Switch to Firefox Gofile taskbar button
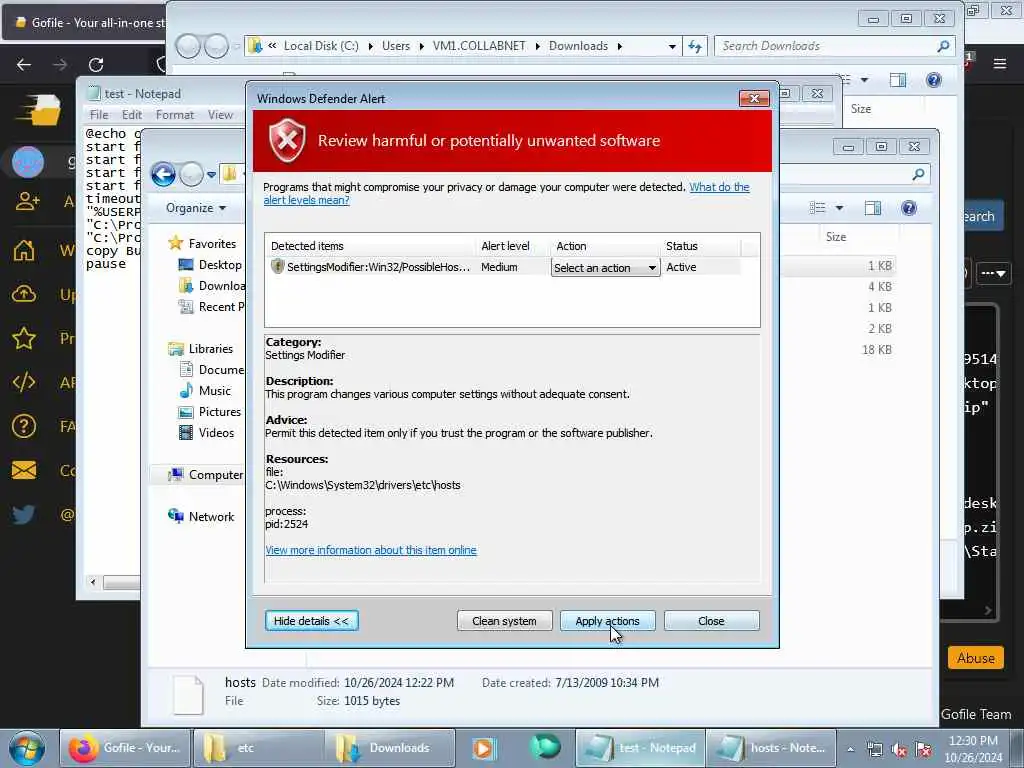Image resolution: width=1024 pixels, height=768 pixels. click(125, 748)
